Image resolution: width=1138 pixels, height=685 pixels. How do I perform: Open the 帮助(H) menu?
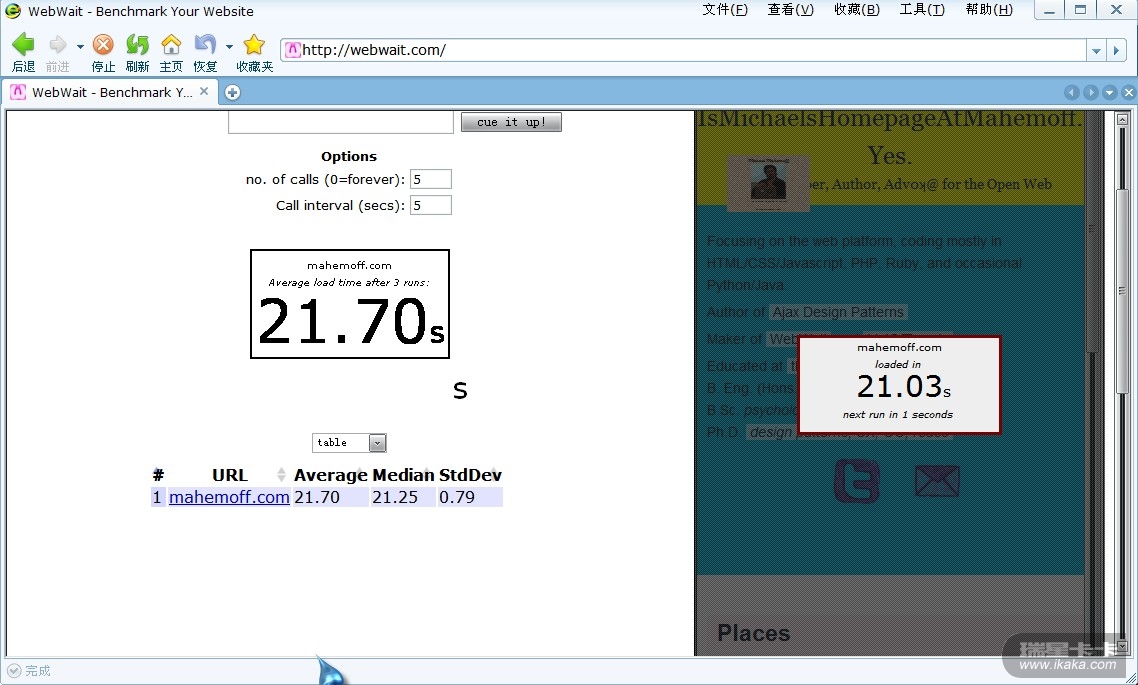[988, 9]
